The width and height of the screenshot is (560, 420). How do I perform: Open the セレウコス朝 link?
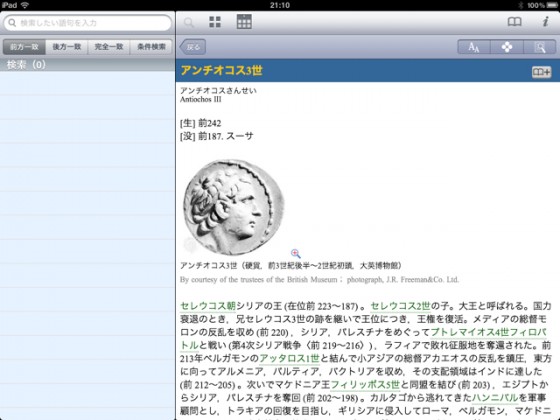(x=208, y=306)
